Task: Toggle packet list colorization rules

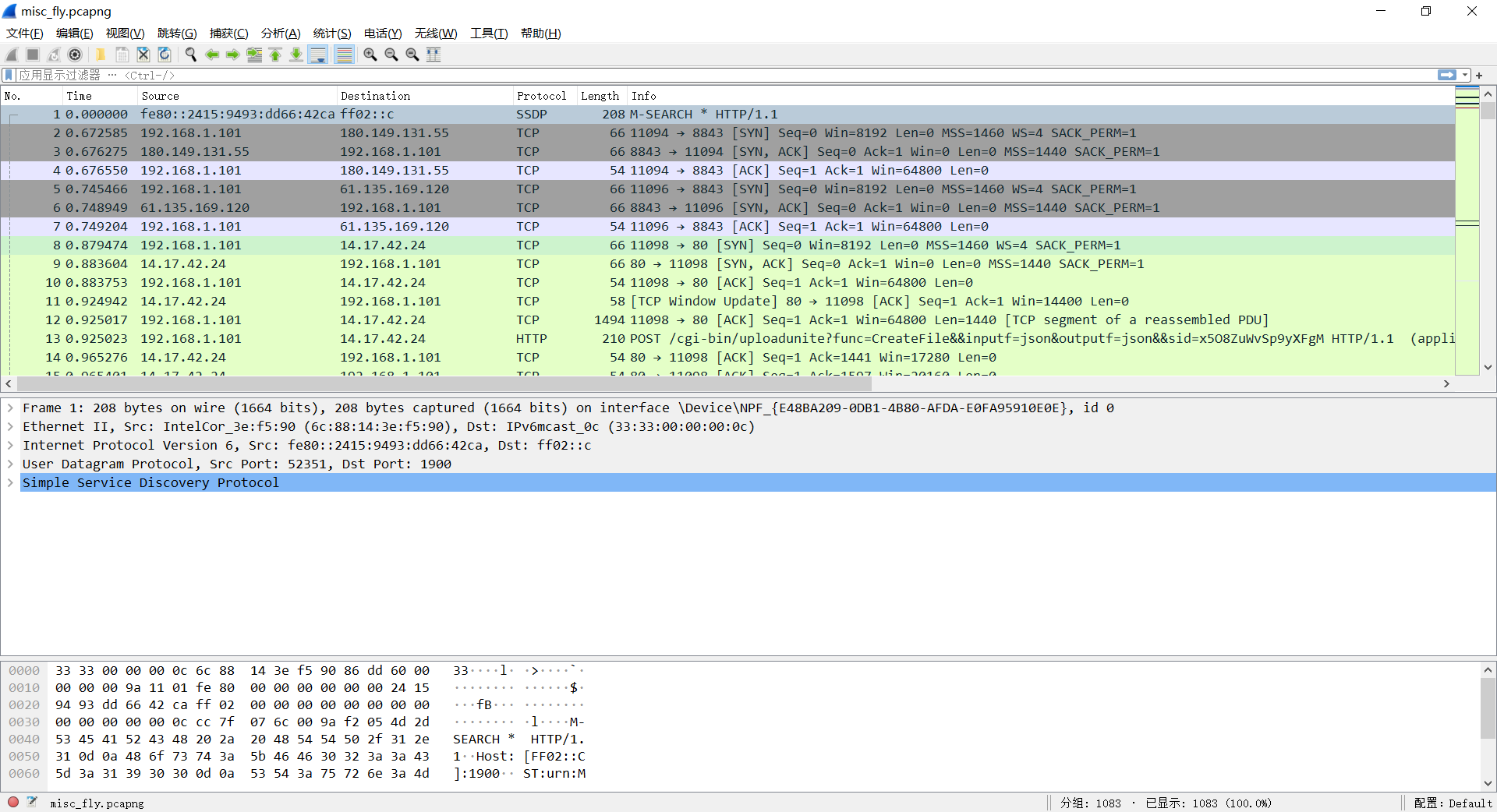Action: point(344,55)
